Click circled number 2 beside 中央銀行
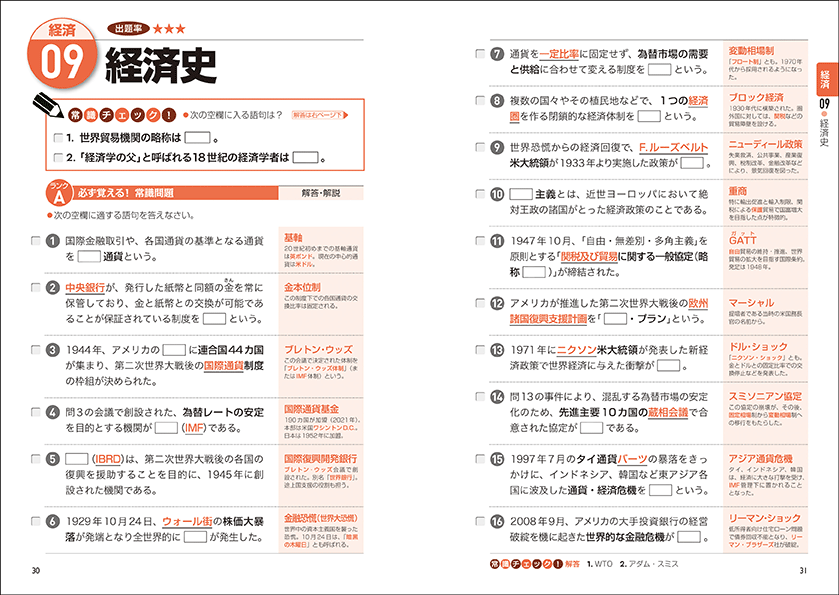Viewport: 839px width, 595px height. [x=52, y=288]
